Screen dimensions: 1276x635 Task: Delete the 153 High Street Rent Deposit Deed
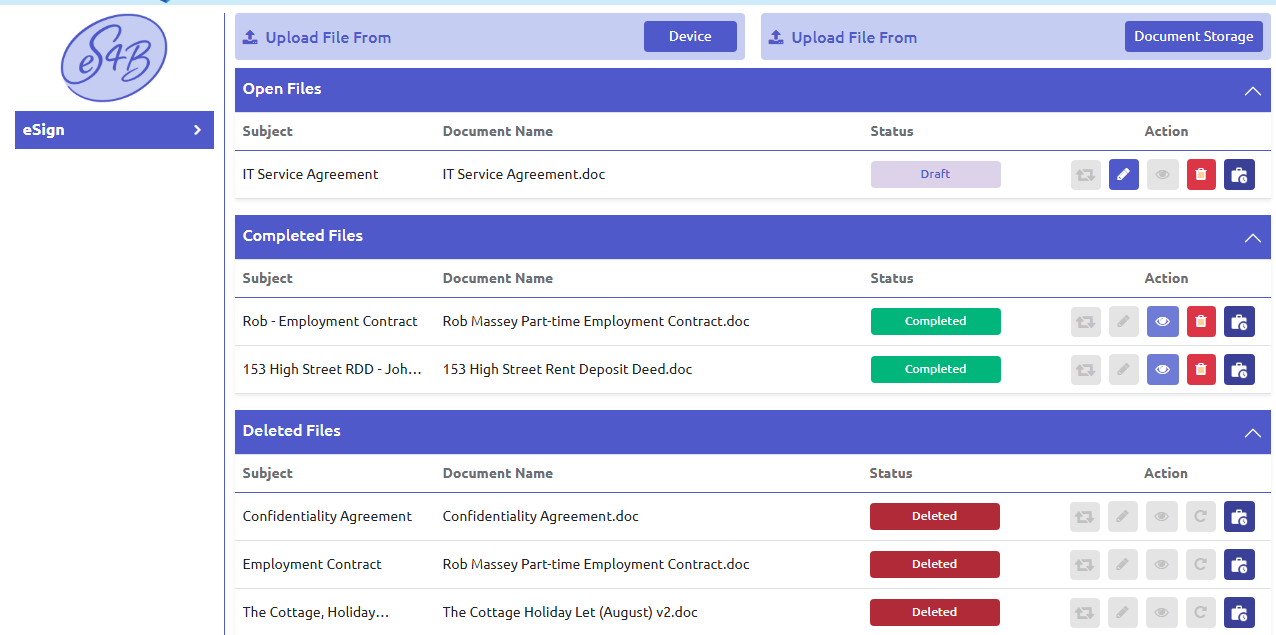tap(1201, 369)
